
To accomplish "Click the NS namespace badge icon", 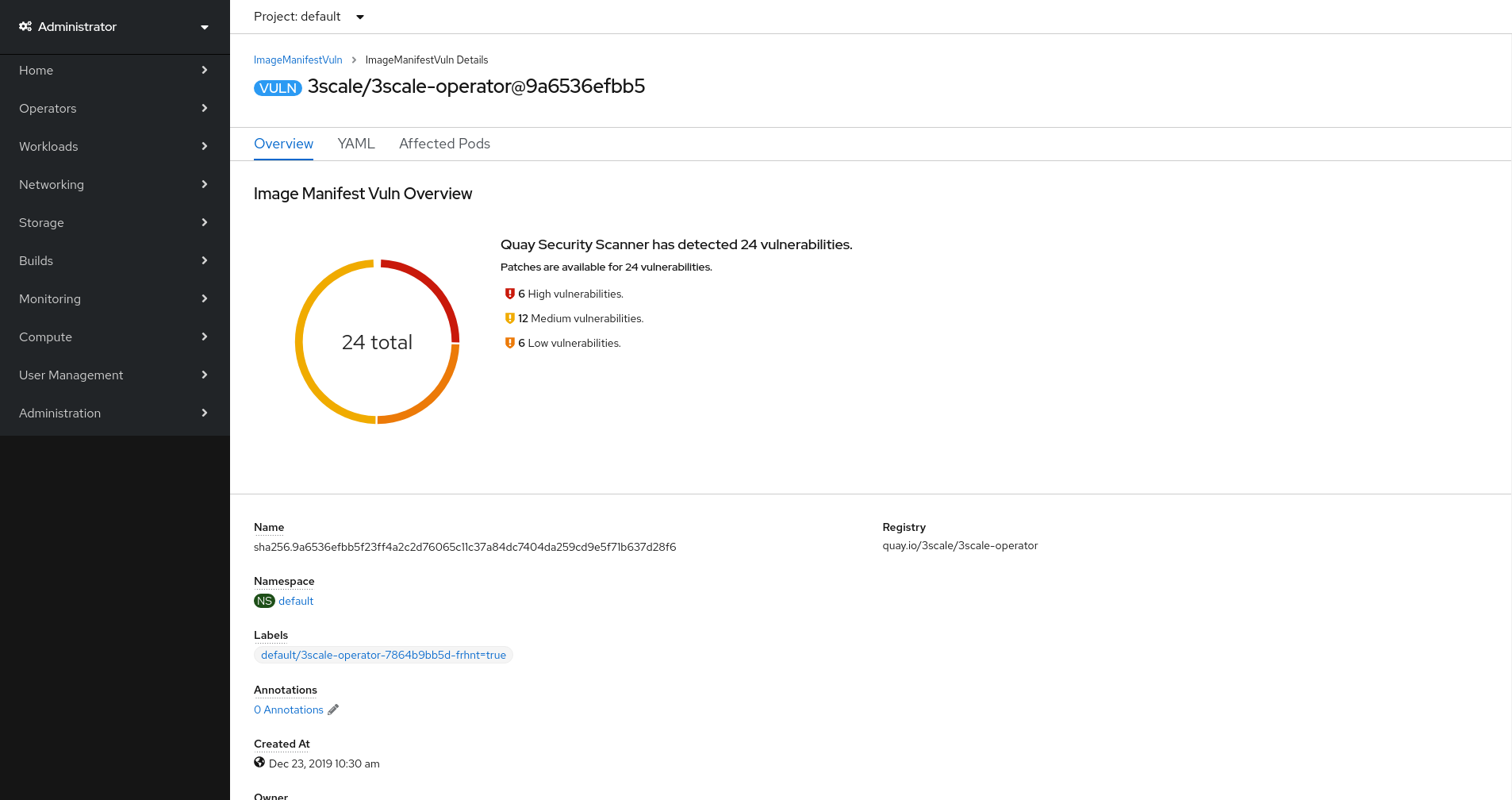I will coord(264,601).
